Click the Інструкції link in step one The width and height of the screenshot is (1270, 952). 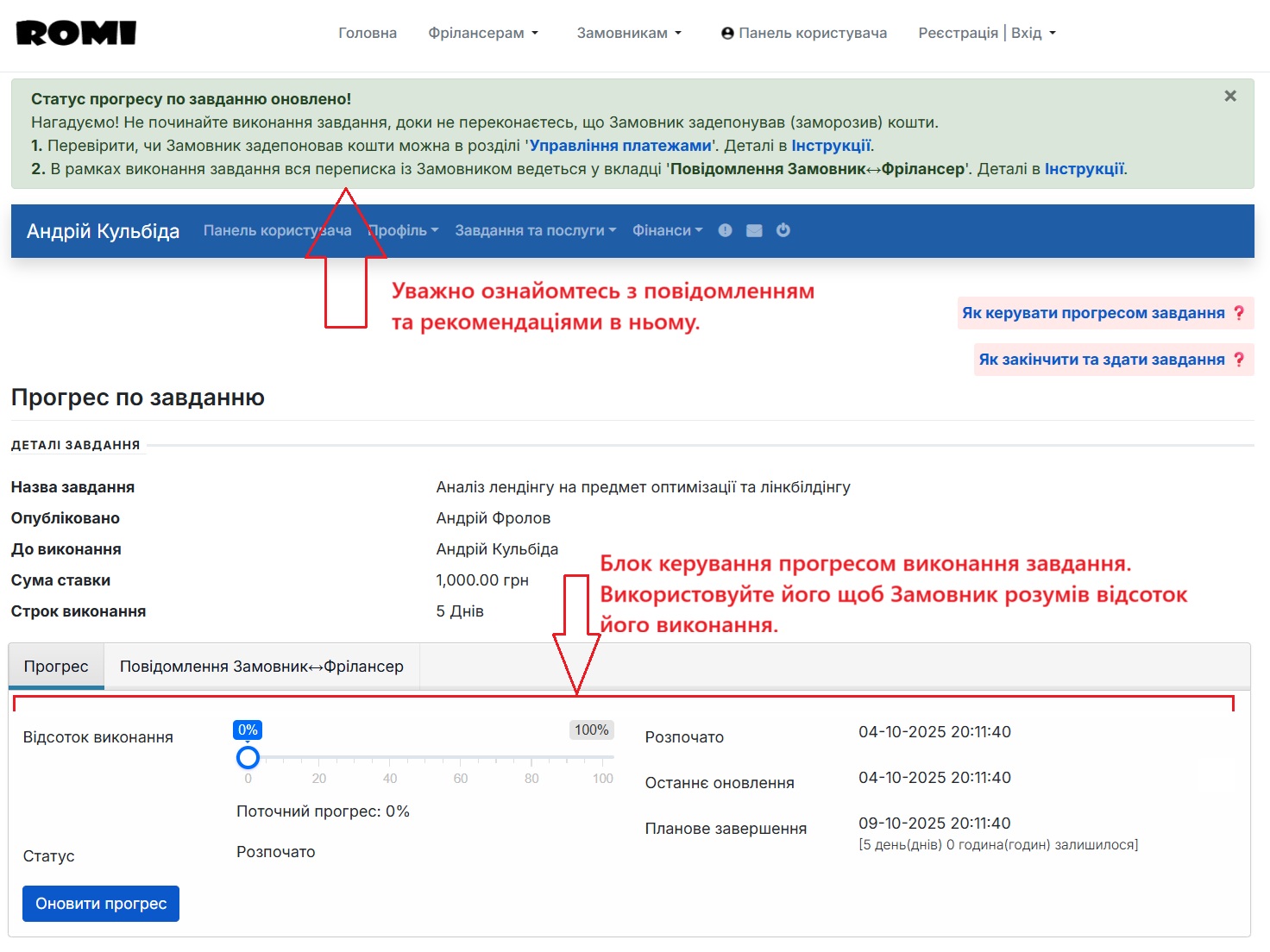click(x=831, y=145)
